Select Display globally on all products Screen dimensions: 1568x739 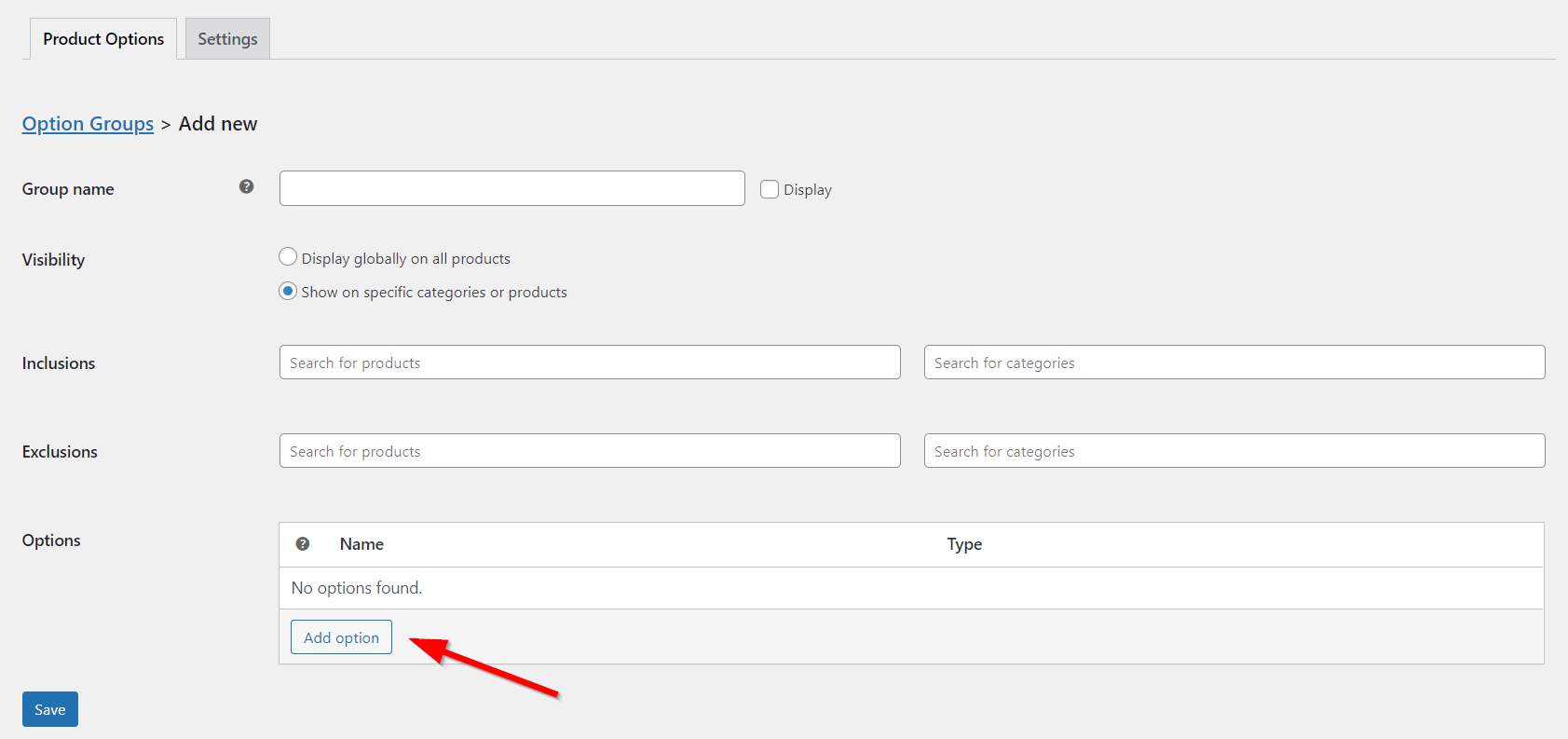288,257
